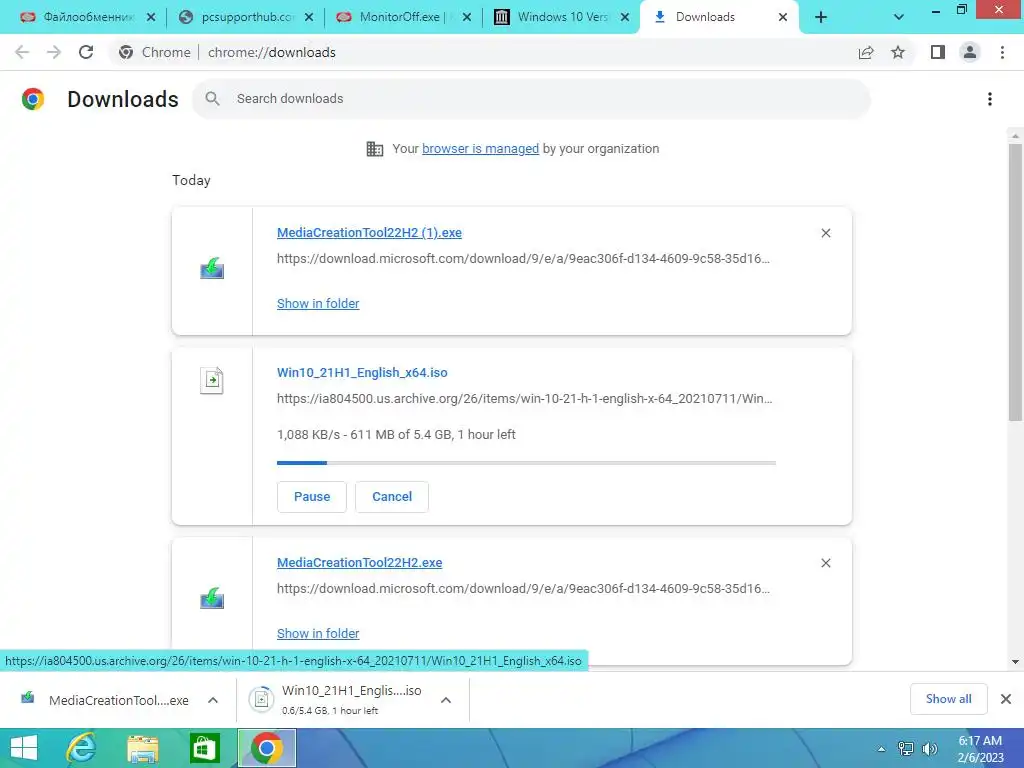Open the 'browser is managed' link
Image resolution: width=1024 pixels, height=768 pixels.
(x=481, y=149)
